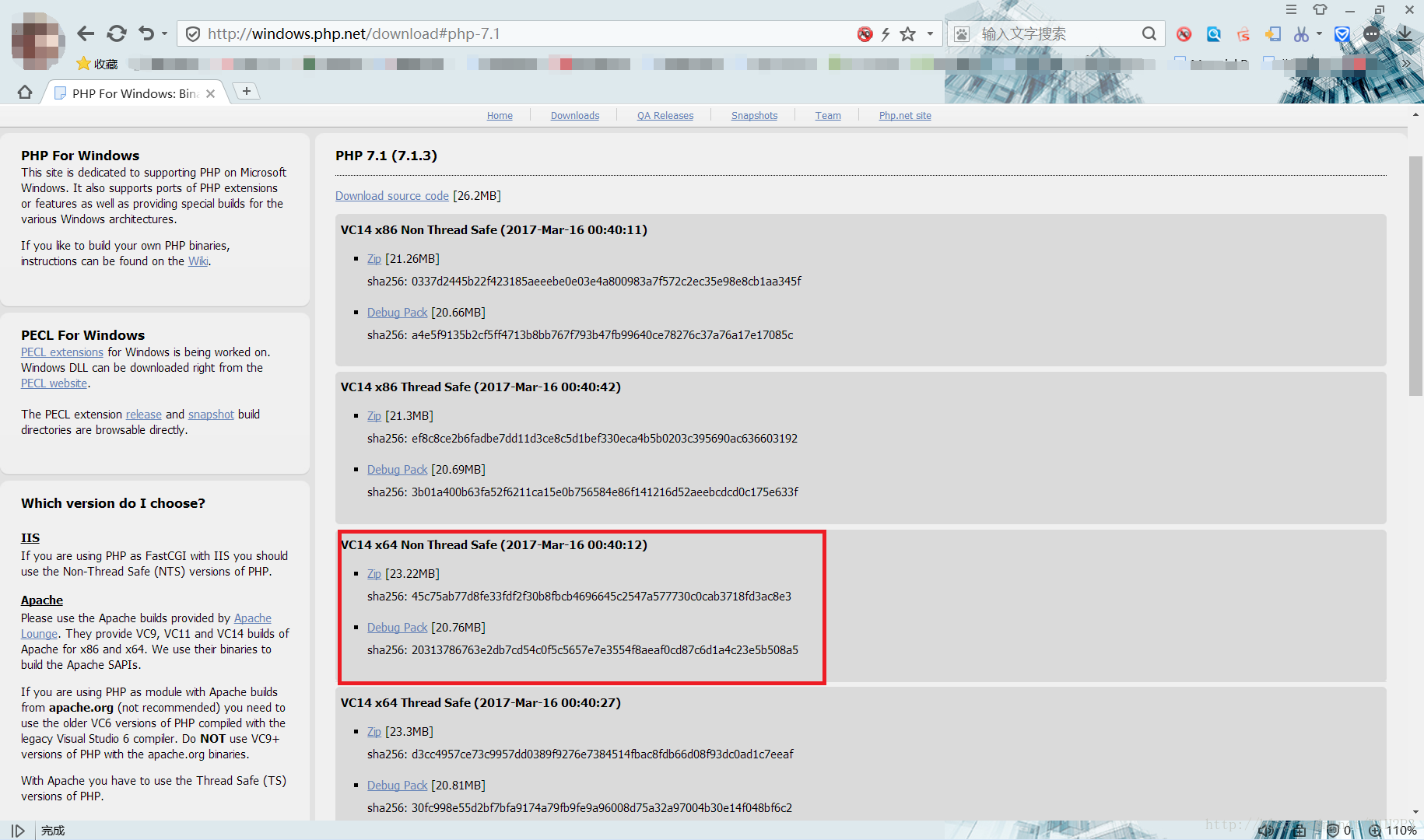Click the undo closed tab arrow icon
This screenshot has width=1424, height=840.
[x=146, y=33]
